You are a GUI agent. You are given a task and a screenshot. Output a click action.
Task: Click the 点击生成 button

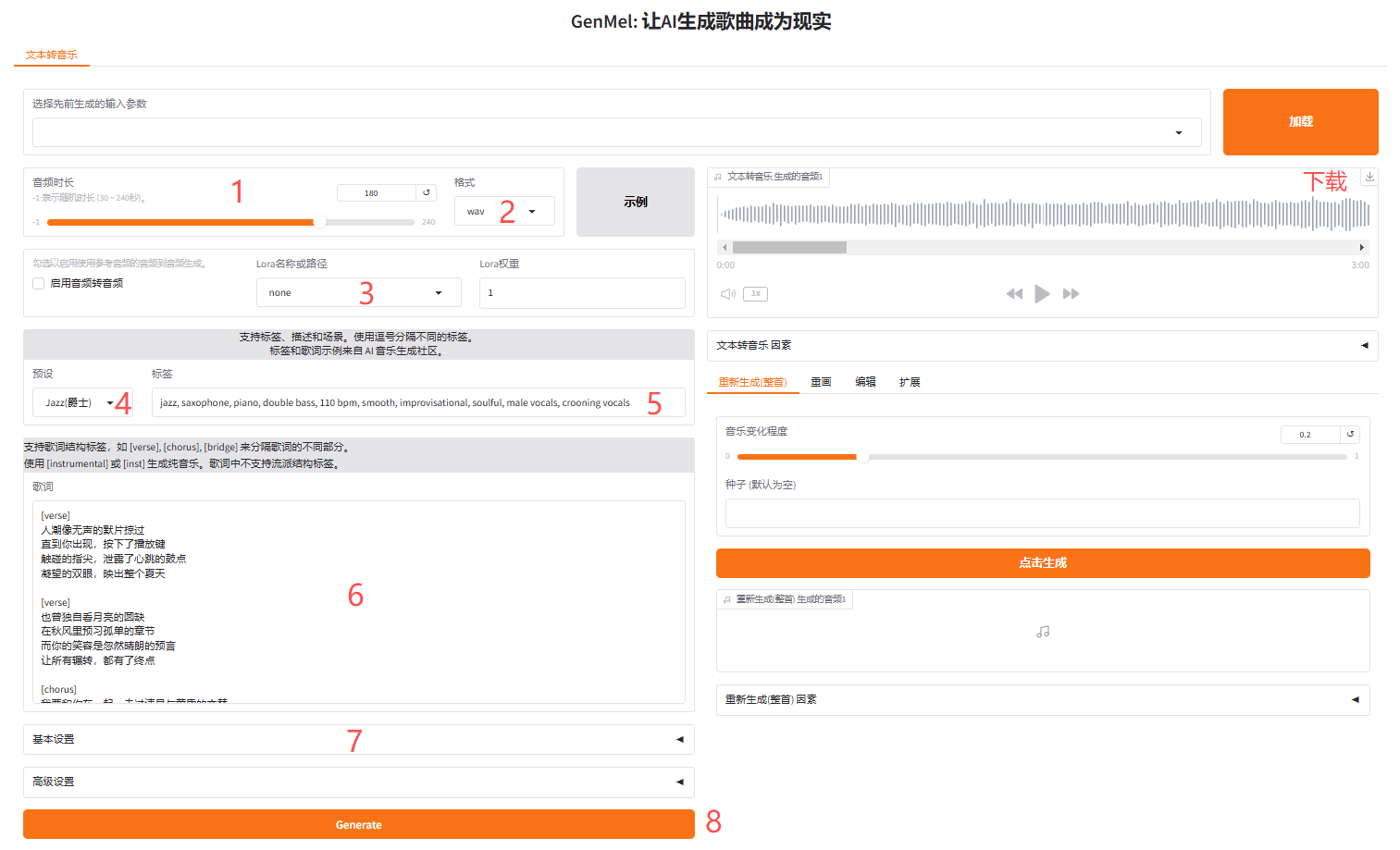click(x=1043, y=563)
